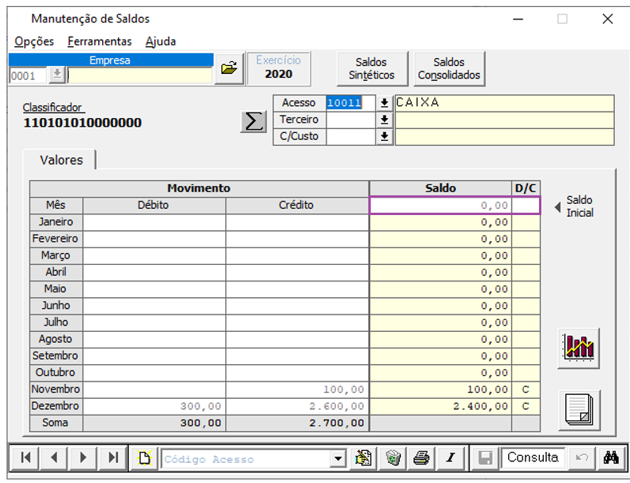Expand the Terceiro field dropdown
This screenshot has height=483, width=630.
click(384, 120)
